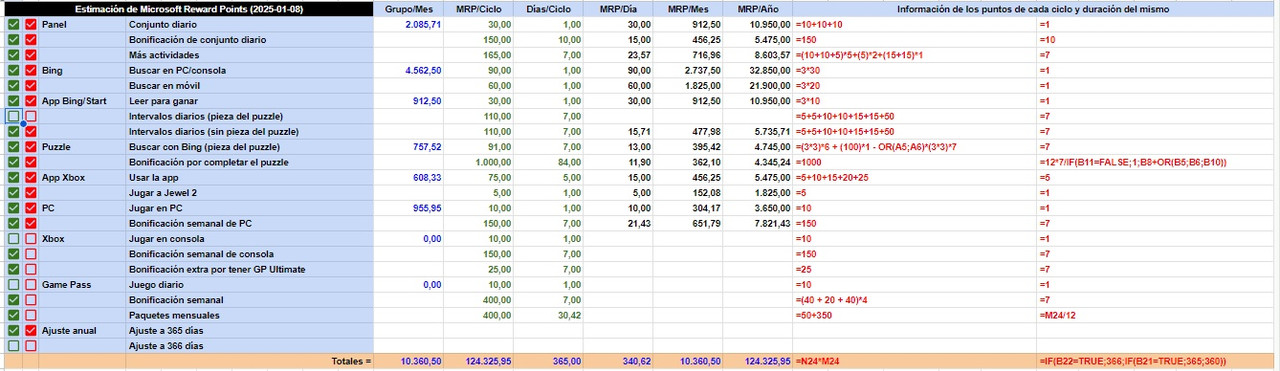Uncheck red checkbox for Ajuste a 365 días
This screenshot has width=1280, height=371.
click(x=30, y=331)
